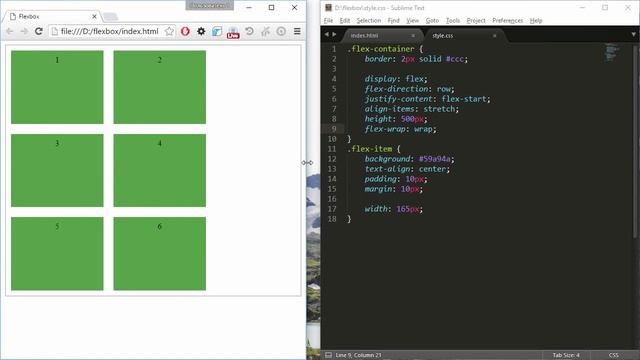The image size is (640, 360).
Task: Open the CSS syntax selector in status bar
Action: point(613,355)
